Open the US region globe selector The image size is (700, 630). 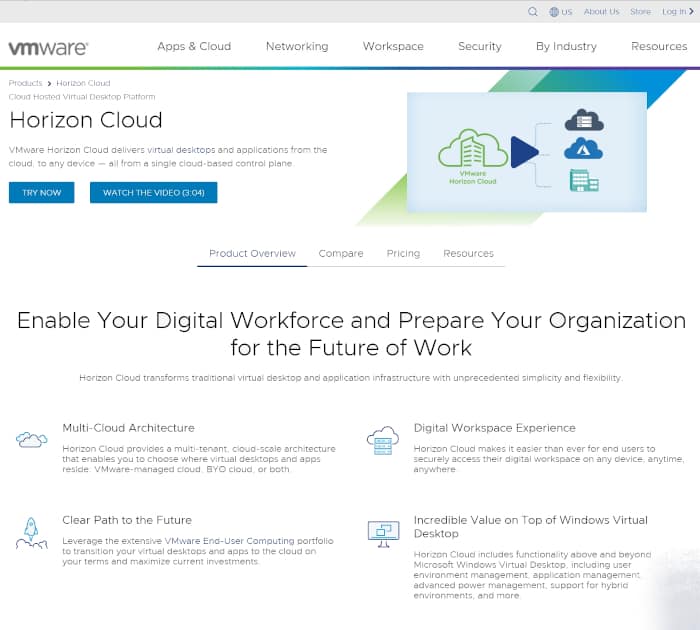click(x=560, y=12)
